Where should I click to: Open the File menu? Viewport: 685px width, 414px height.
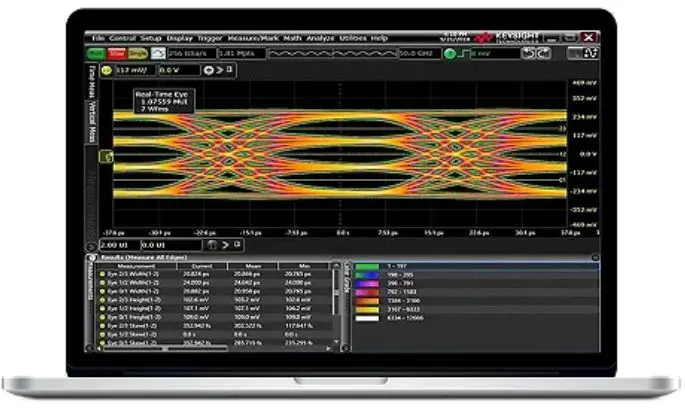pyautogui.click(x=98, y=38)
